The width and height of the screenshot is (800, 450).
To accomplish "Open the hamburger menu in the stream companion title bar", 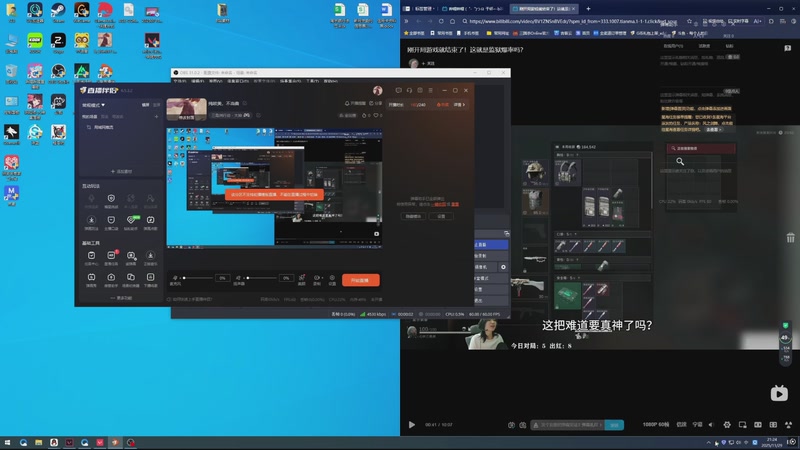I will [431, 90].
